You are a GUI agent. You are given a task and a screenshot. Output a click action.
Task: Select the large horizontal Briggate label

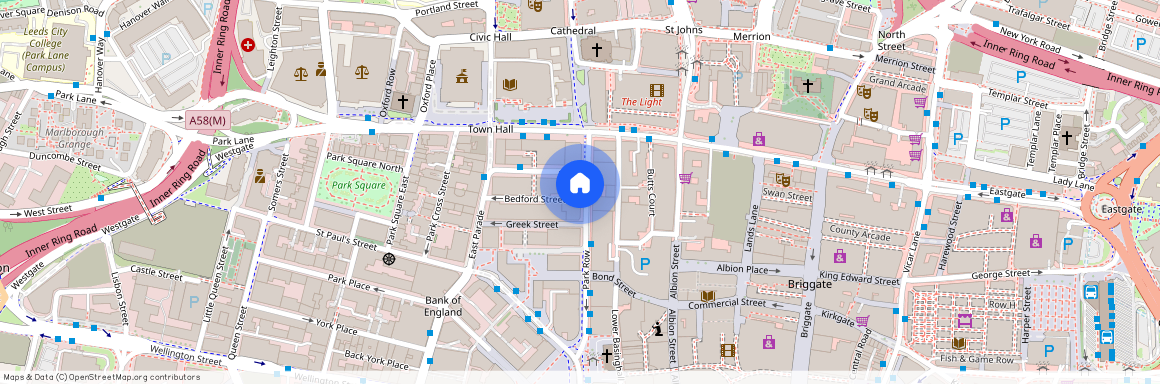click(810, 284)
